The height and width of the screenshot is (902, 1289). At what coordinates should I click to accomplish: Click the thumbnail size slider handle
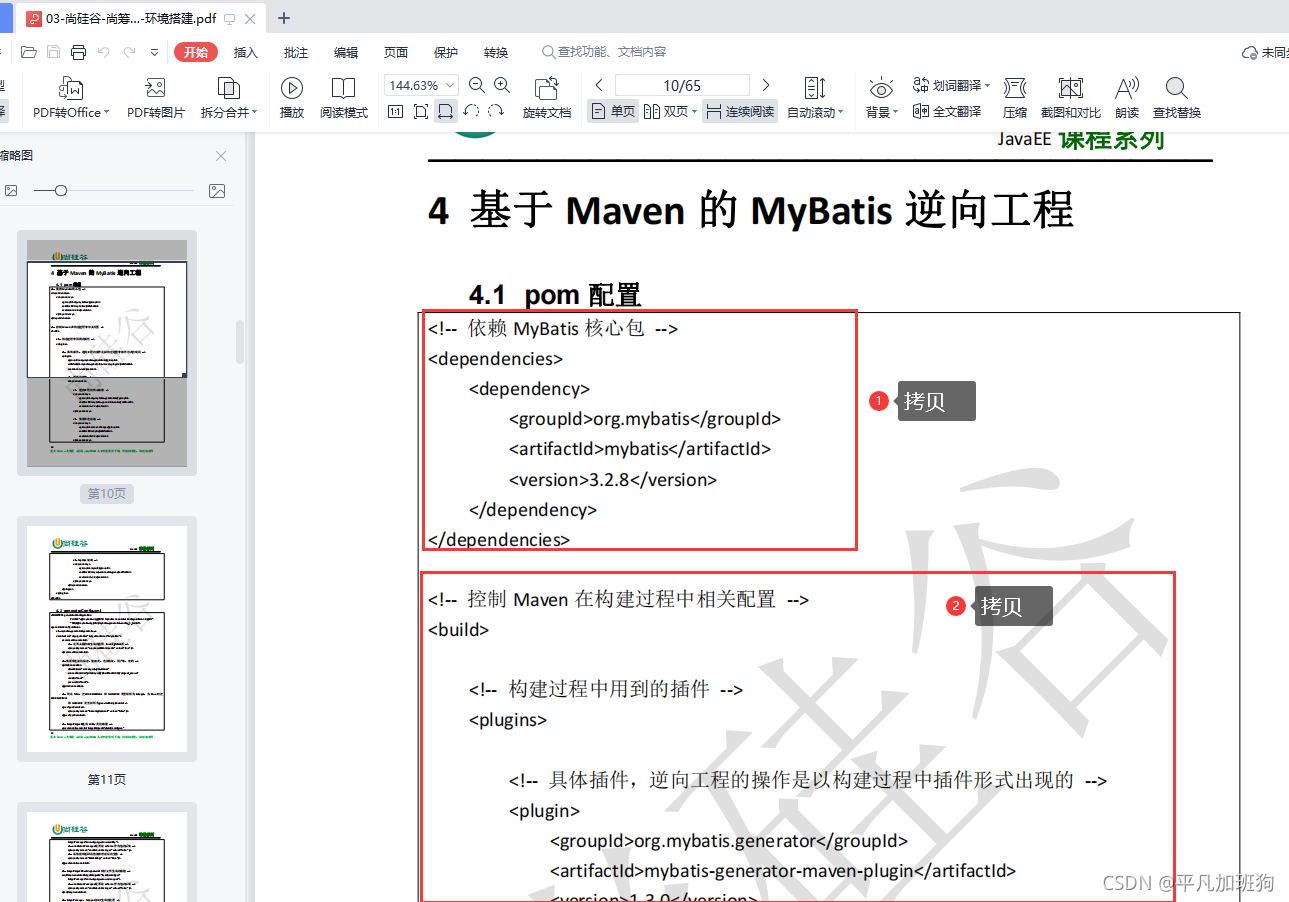pos(61,190)
